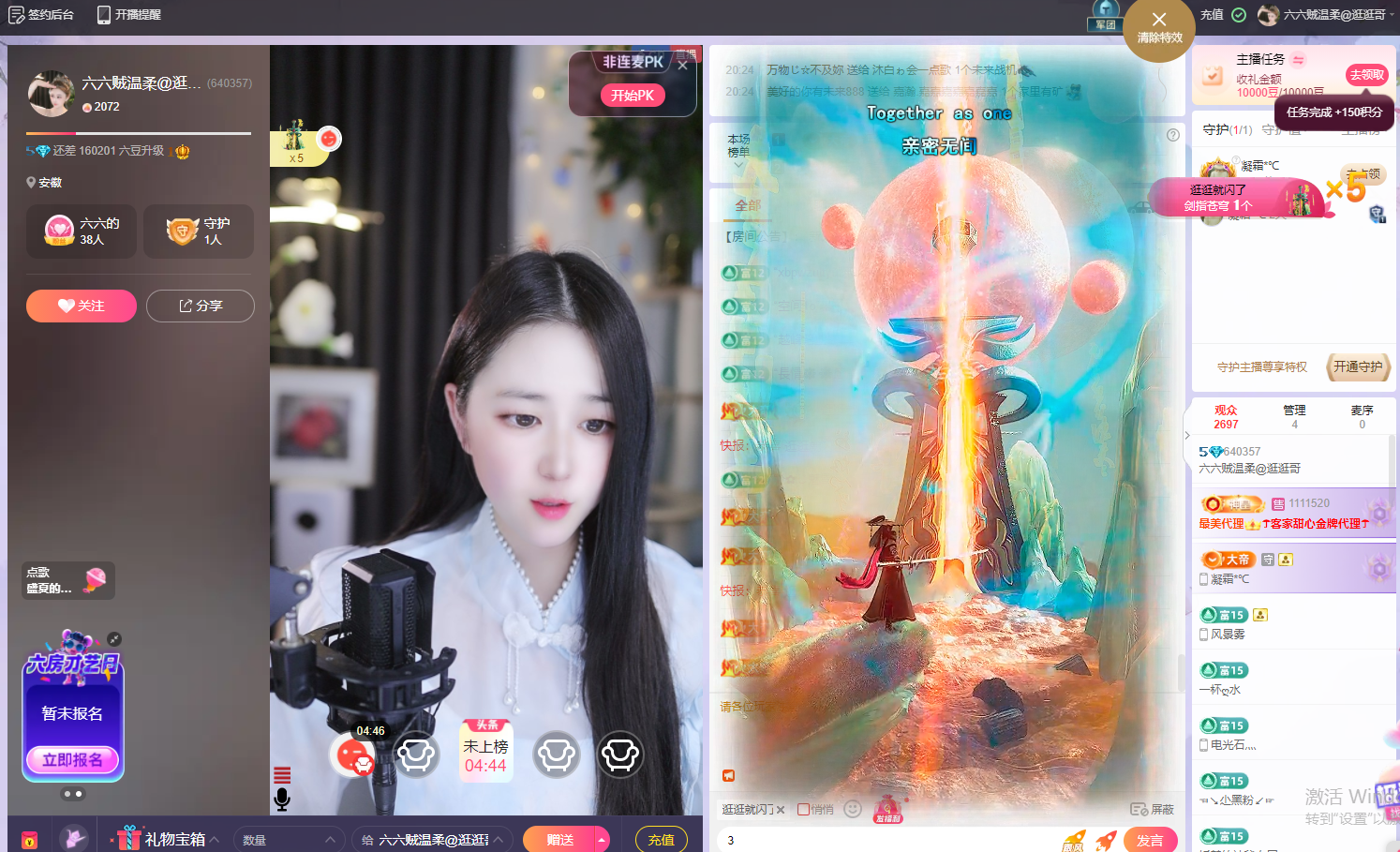
Task: Toggle the microphone icon on video
Action: click(282, 800)
